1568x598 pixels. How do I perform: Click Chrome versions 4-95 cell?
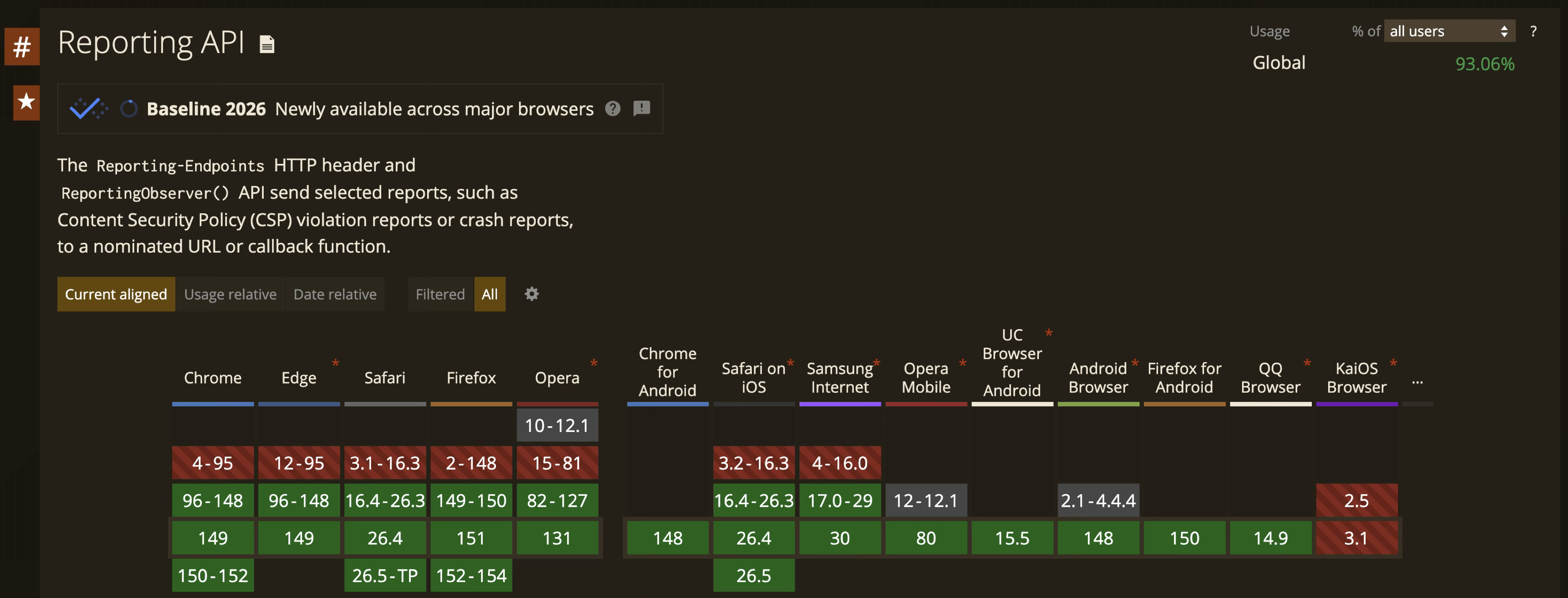coord(213,463)
